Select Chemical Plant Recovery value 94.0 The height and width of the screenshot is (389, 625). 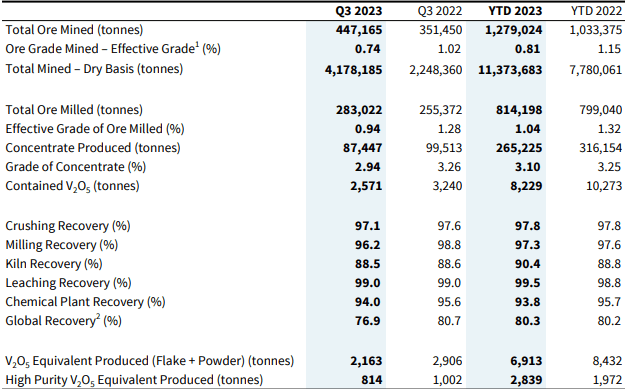368,302
